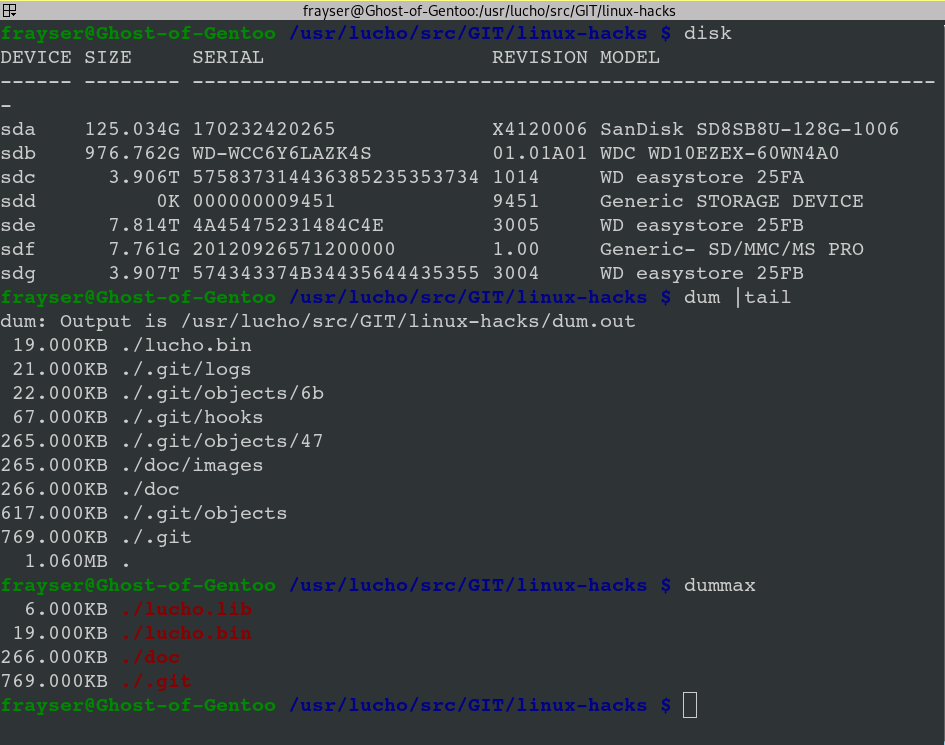Select model 'SanDisk SD8SB8U-128G-1006'

(x=749, y=129)
